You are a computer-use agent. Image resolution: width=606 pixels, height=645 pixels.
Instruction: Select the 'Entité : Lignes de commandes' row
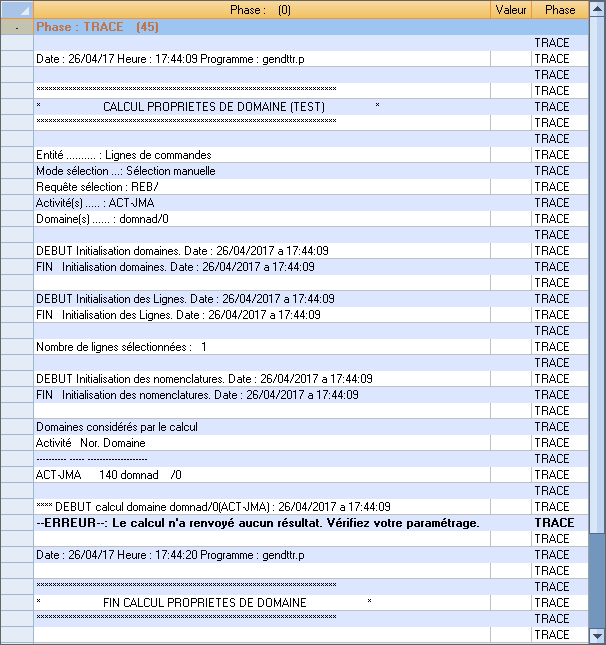pos(124,155)
